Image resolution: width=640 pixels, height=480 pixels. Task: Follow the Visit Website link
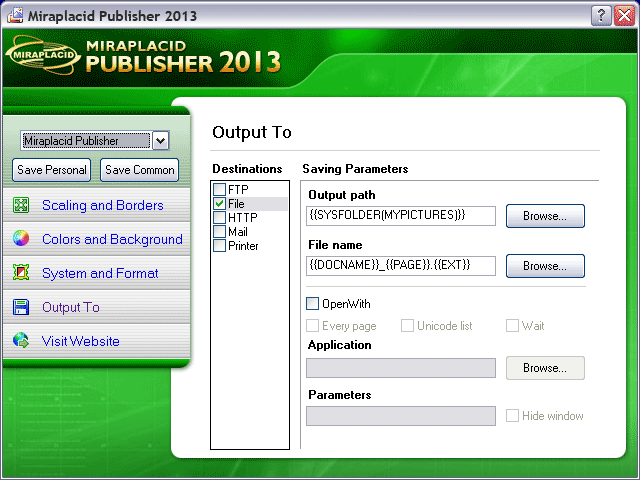tap(80, 341)
